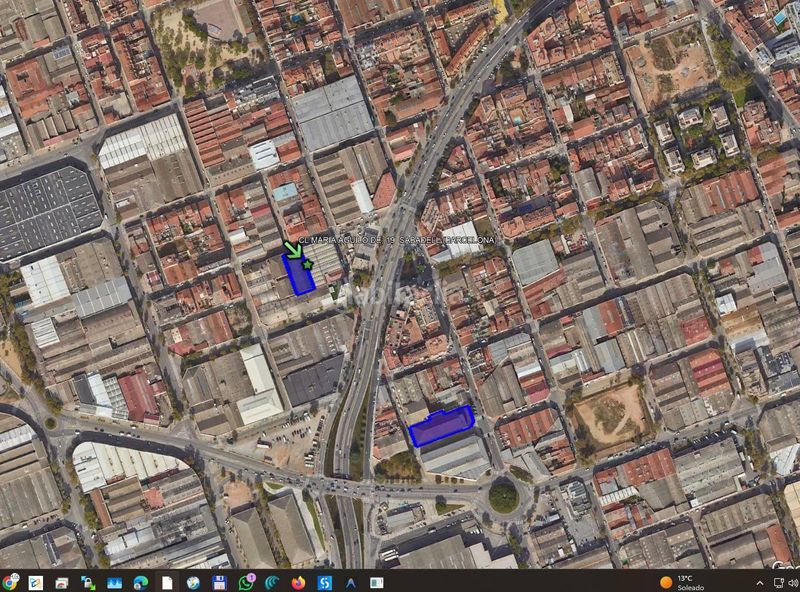This screenshot has width=800, height=592.
Task: Open the teal wave application icon
Action: [x=272, y=582]
